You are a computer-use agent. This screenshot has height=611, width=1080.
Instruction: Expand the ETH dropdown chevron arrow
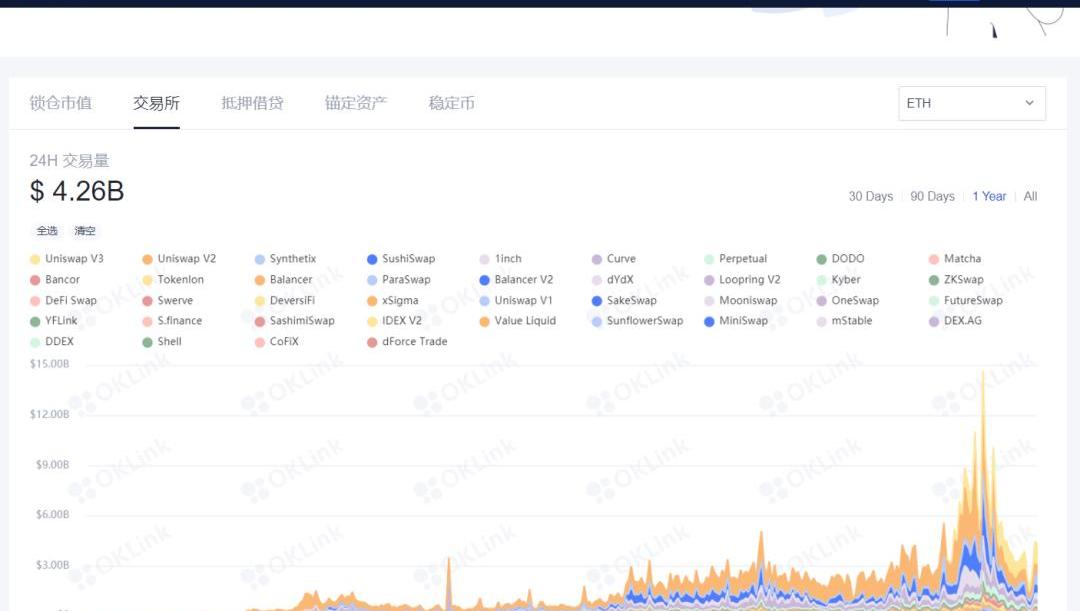[1029, 103]
